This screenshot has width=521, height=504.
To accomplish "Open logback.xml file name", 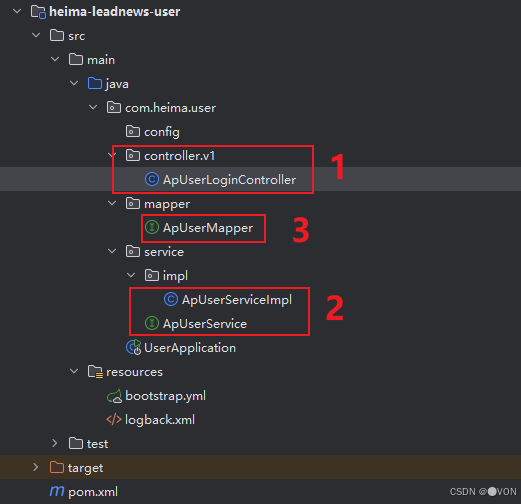I will (x=160, y=420).
